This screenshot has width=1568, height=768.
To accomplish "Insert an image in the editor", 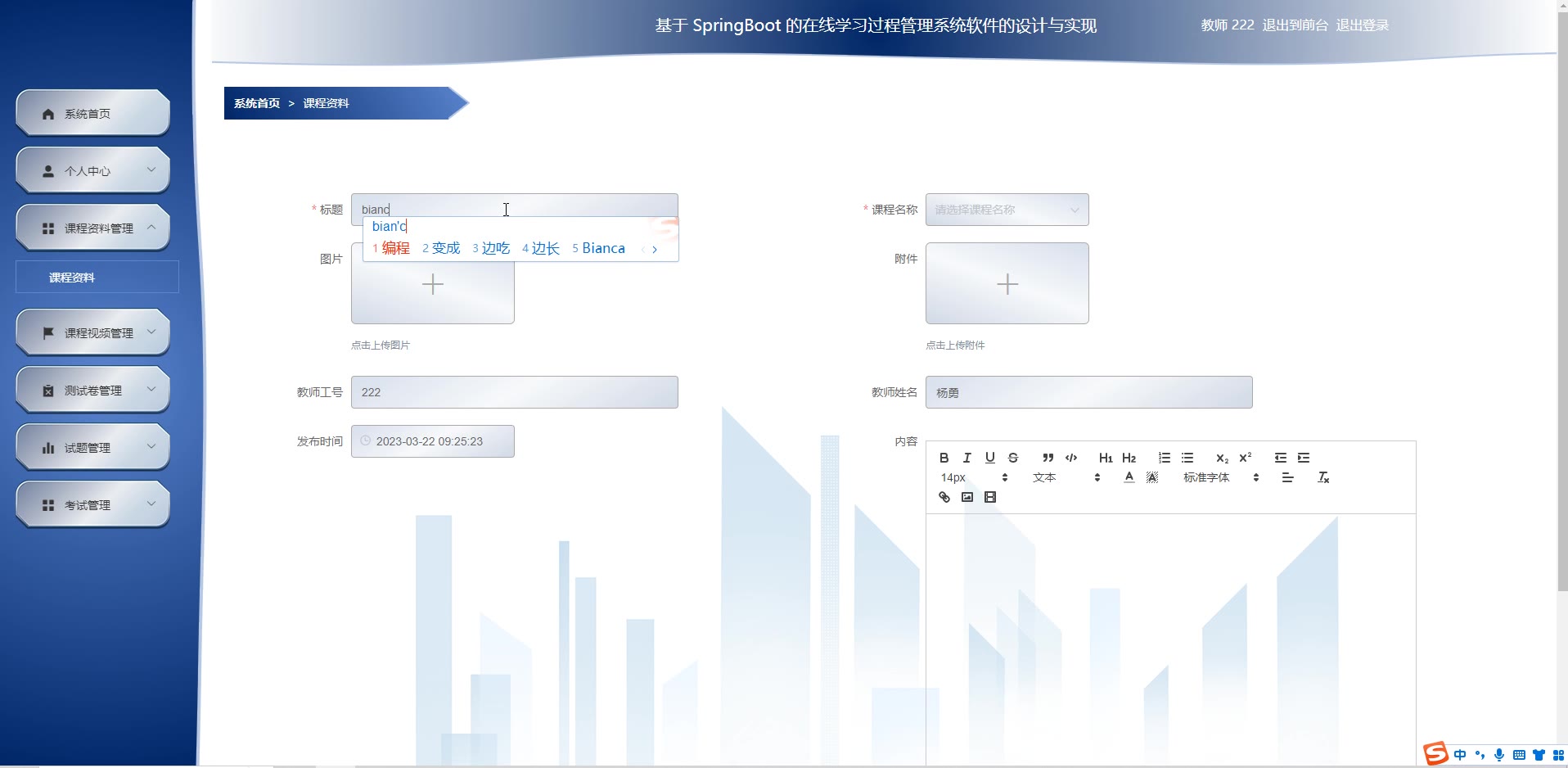I will click(966, 497).
